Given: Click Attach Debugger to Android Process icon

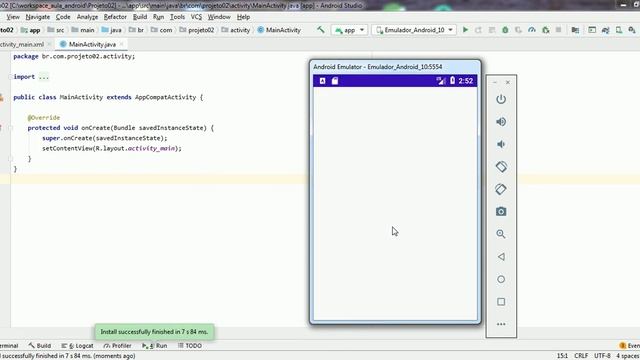Looking at the screenshot, I should [x=545, y=30].
